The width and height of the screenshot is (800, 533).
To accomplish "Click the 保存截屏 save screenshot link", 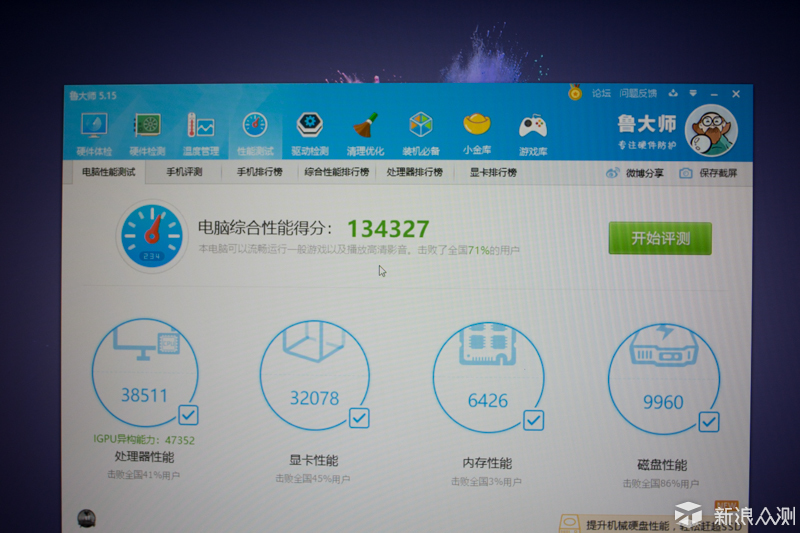I will pyautogui.click(x=718, y=173).
